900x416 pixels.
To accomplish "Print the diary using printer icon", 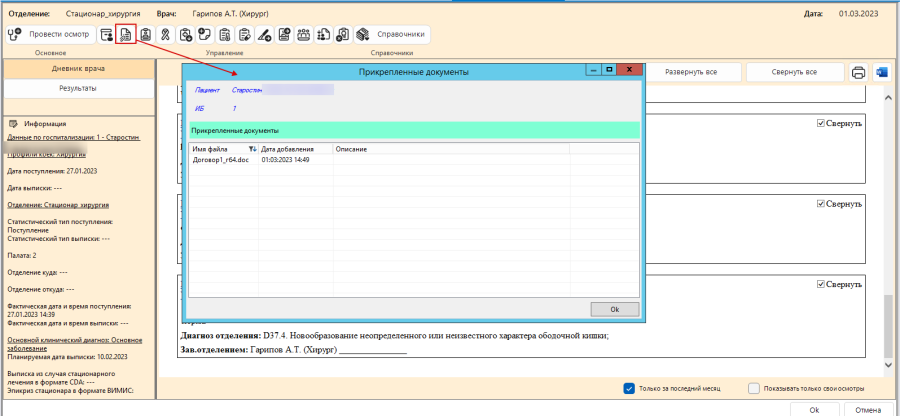I will click(858, 73).
